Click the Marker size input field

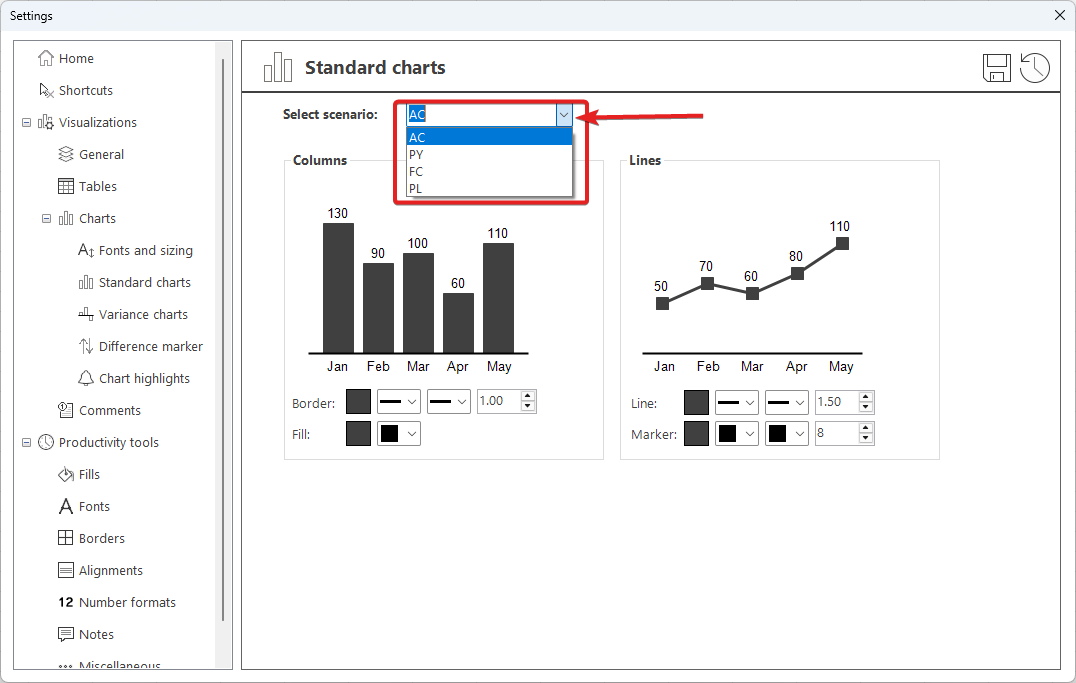[x=836, y=434]
